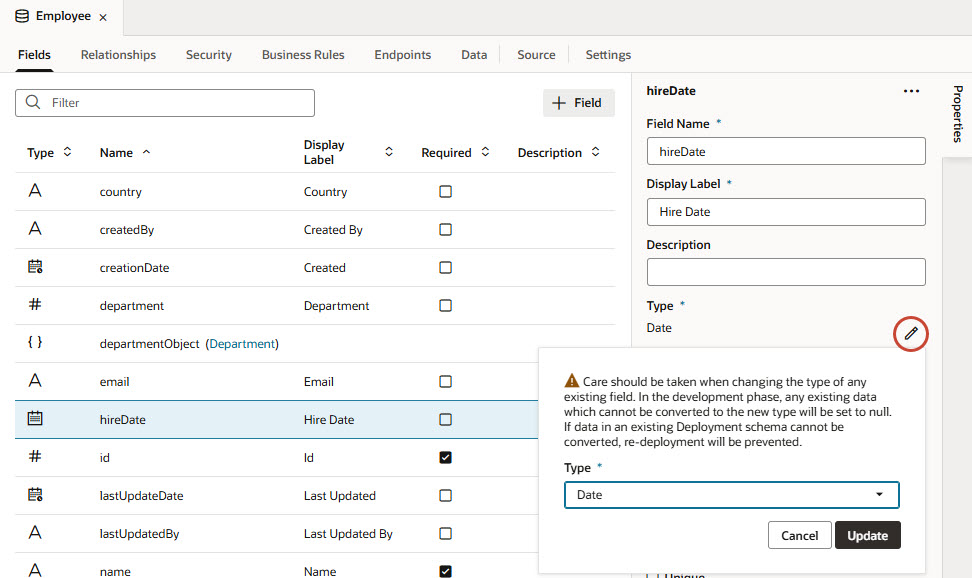Click into the Filter search field
This screenshot has height=578, width=972.
tap(178, 103)
